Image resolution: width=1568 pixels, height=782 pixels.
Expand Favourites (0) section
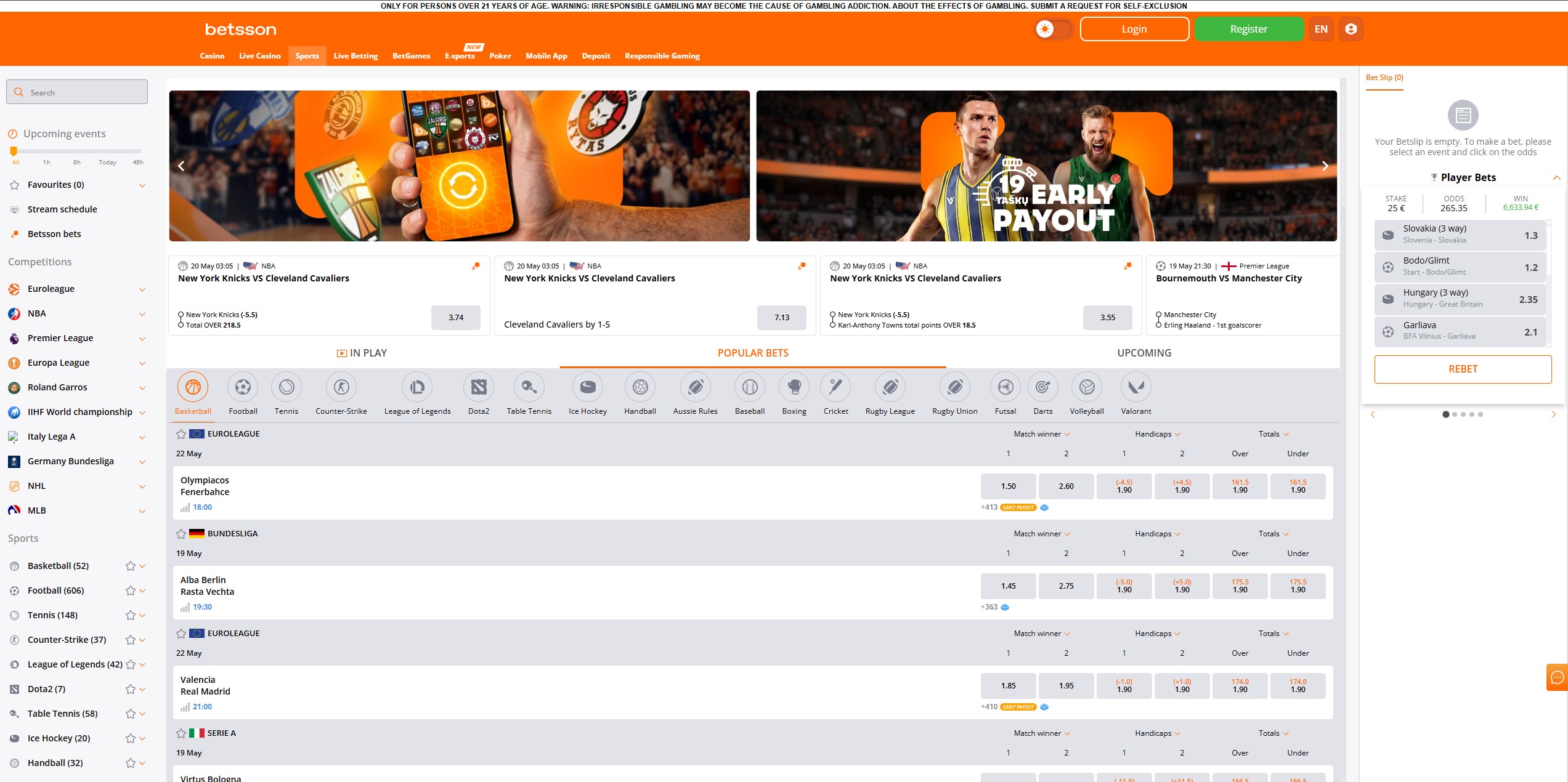pyautogui.click(x=142, y=185)
